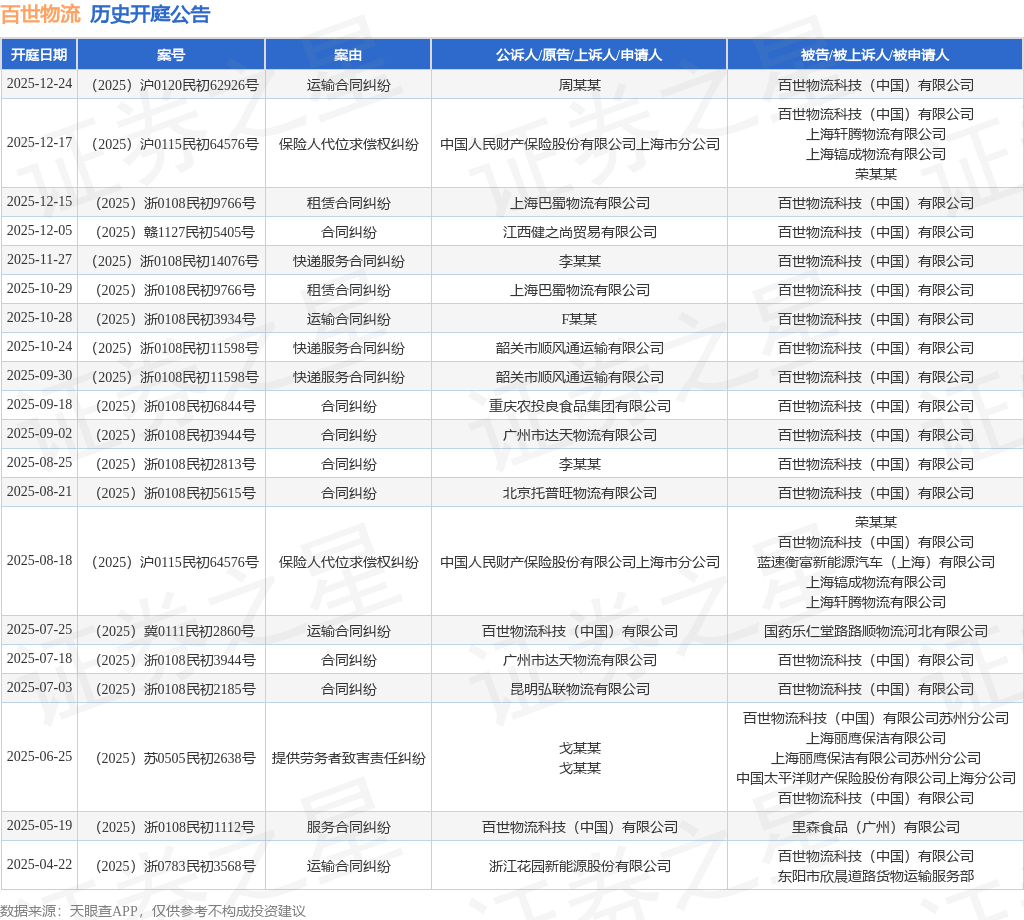This screenshot has height=920, width=1024.
Task: Click the 案由 column header
Action: (x=348, y=55)
